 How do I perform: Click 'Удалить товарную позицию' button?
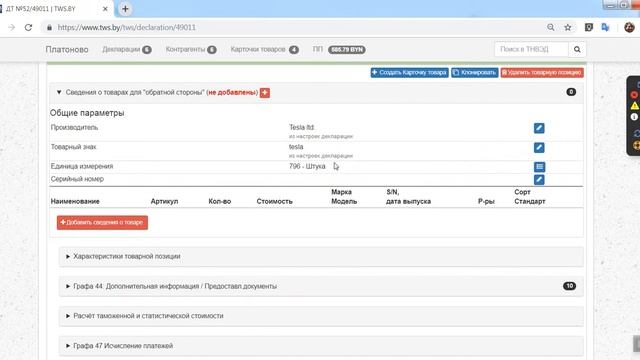(x=542, y=73)
